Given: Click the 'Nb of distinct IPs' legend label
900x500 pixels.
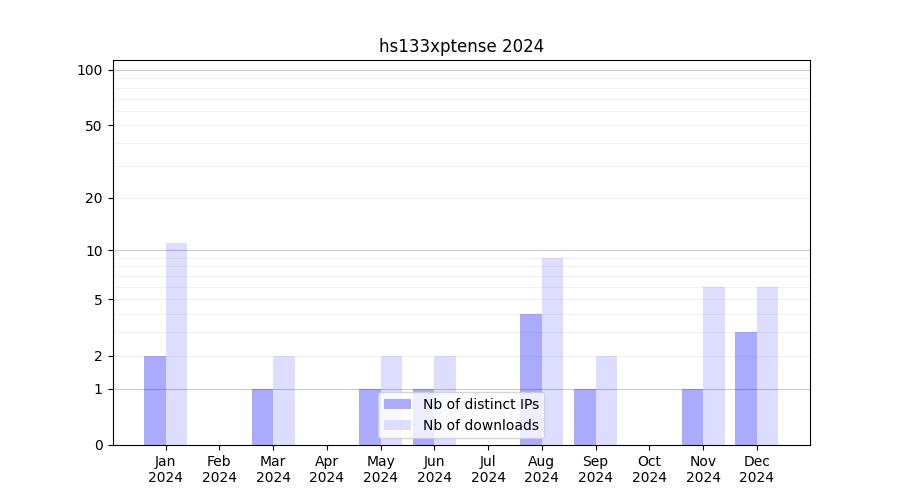Looking at the screenshot, I should pos(480,404).
